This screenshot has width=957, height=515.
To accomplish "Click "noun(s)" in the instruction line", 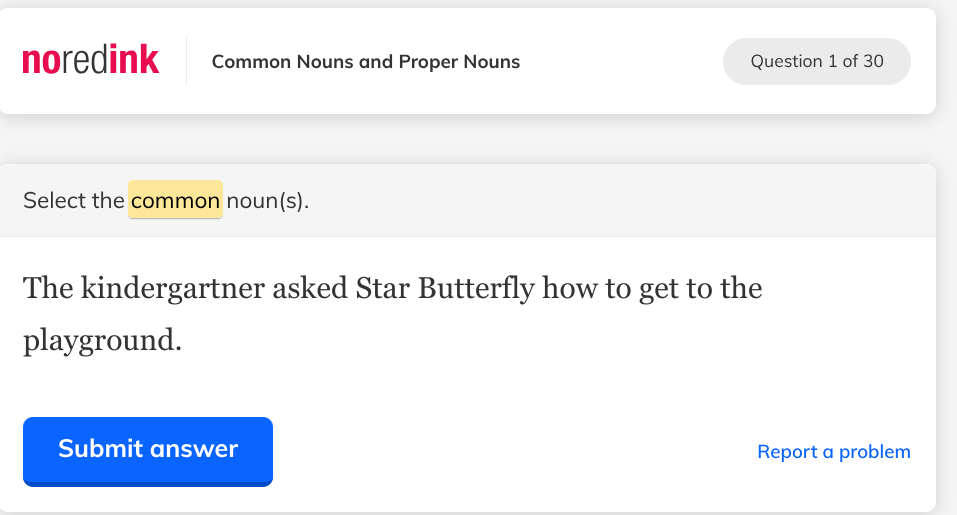I will coord(267,201).
